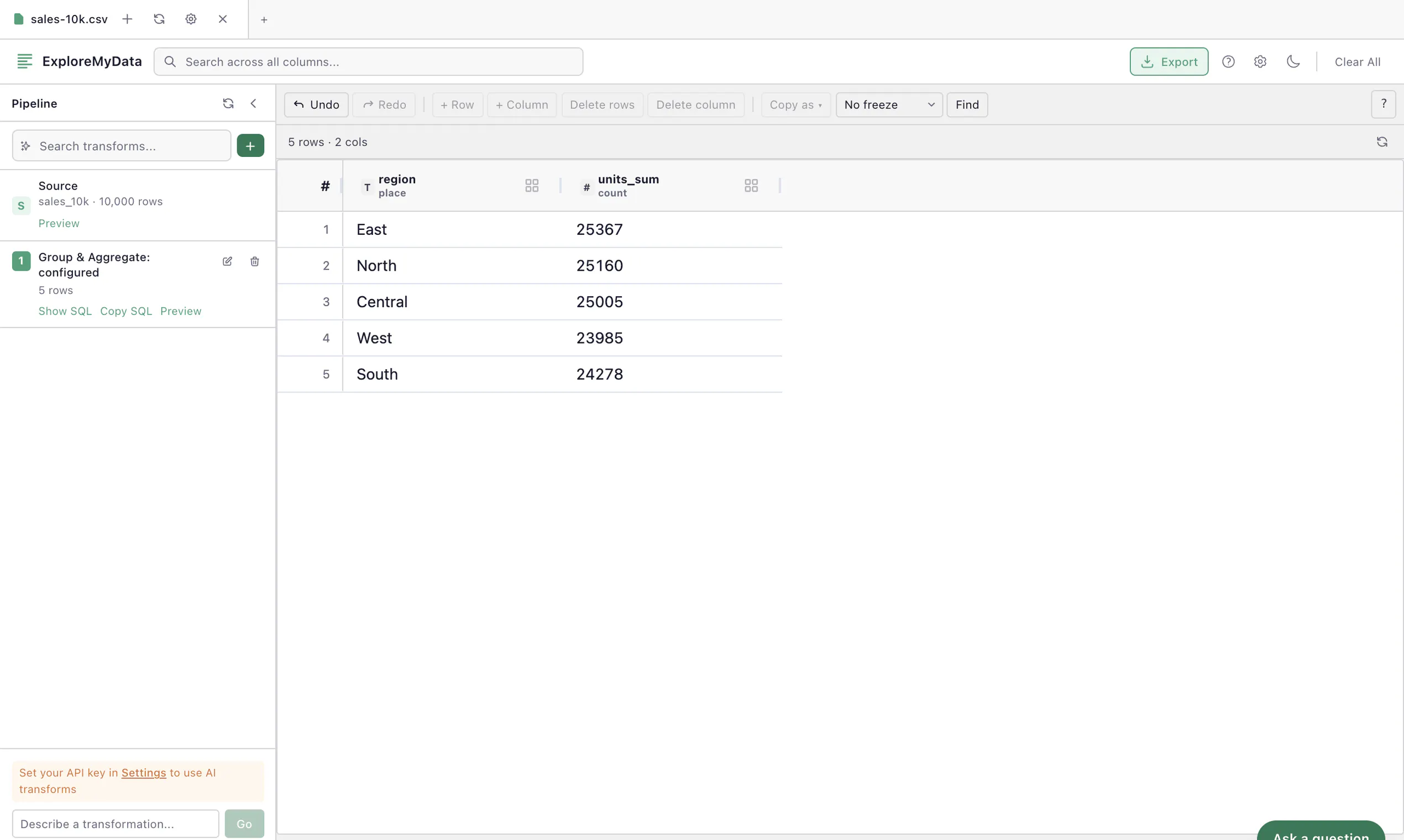Click the region text type icon

click(x=368, y=187)
